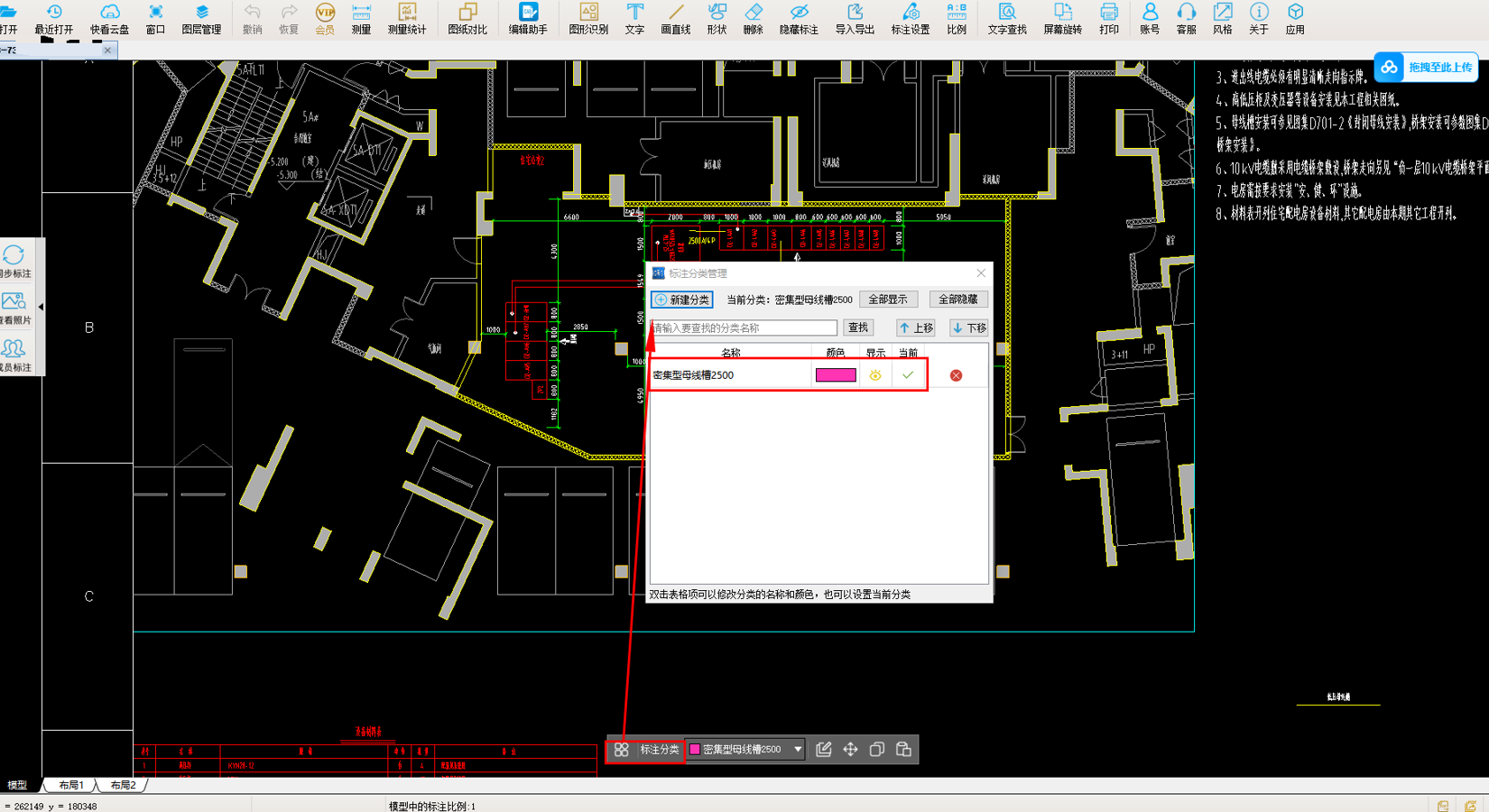Select the 测量 measure tool
1489x812 pixels.
pyautogui.click(x=361, y=19)
